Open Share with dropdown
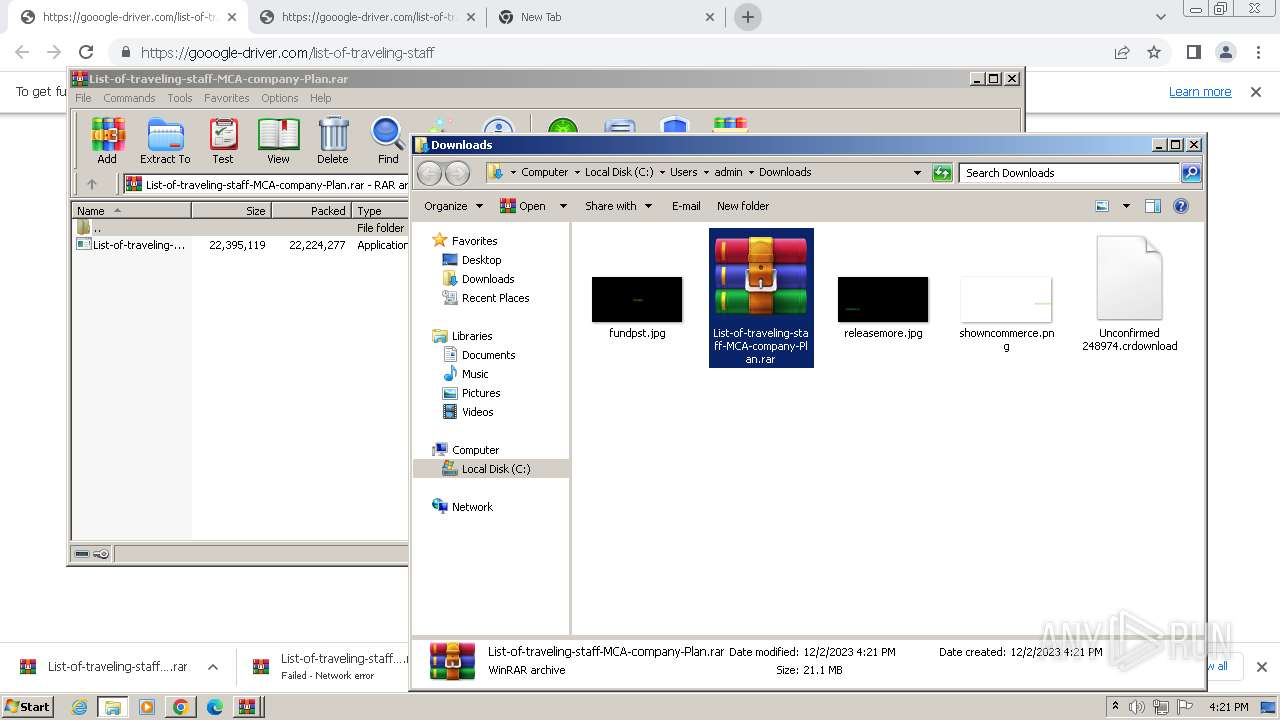This screenshot has width=1280, height=720. (618, 206)
